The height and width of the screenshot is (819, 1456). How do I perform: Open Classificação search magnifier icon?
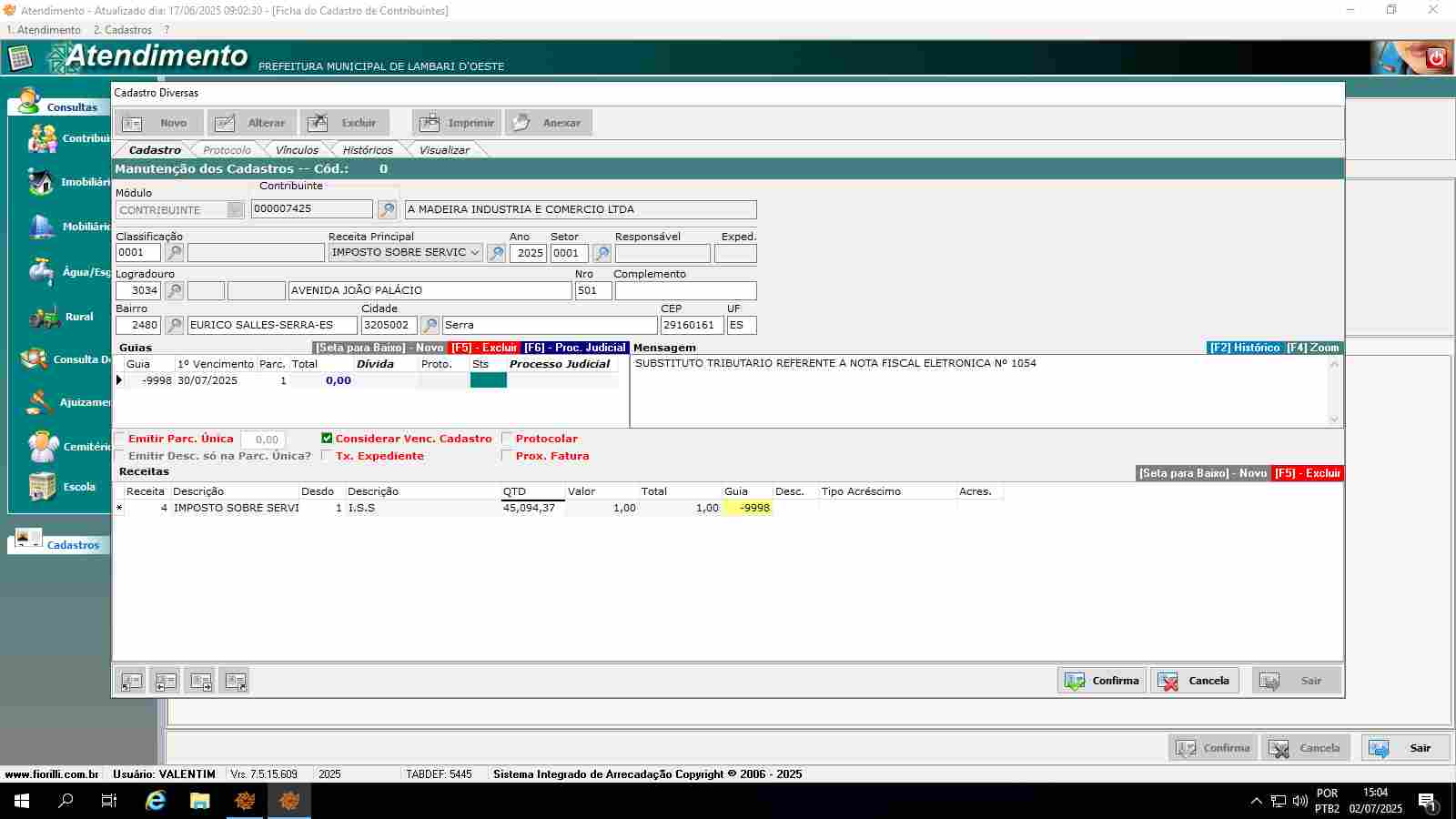(175, 253)
